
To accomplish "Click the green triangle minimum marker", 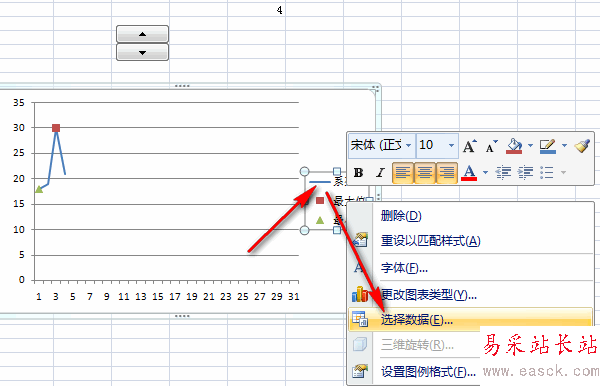I will (39, 189).
